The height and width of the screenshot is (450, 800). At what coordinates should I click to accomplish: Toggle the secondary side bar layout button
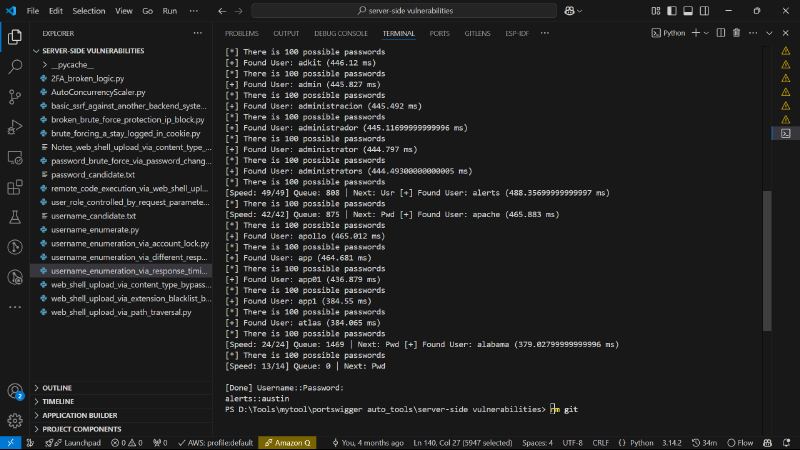pos(704,11)
